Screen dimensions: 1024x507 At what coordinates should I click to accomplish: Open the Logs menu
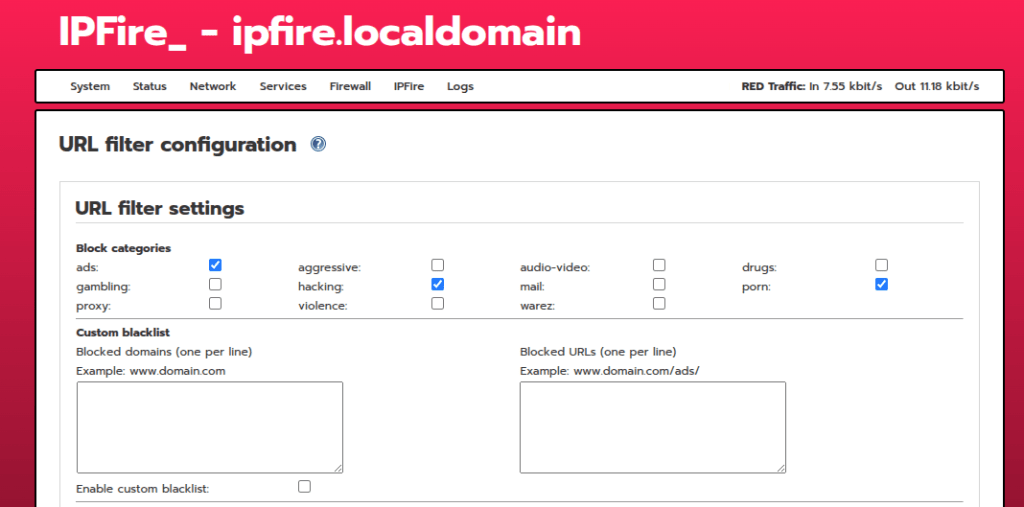pos(460,86)
